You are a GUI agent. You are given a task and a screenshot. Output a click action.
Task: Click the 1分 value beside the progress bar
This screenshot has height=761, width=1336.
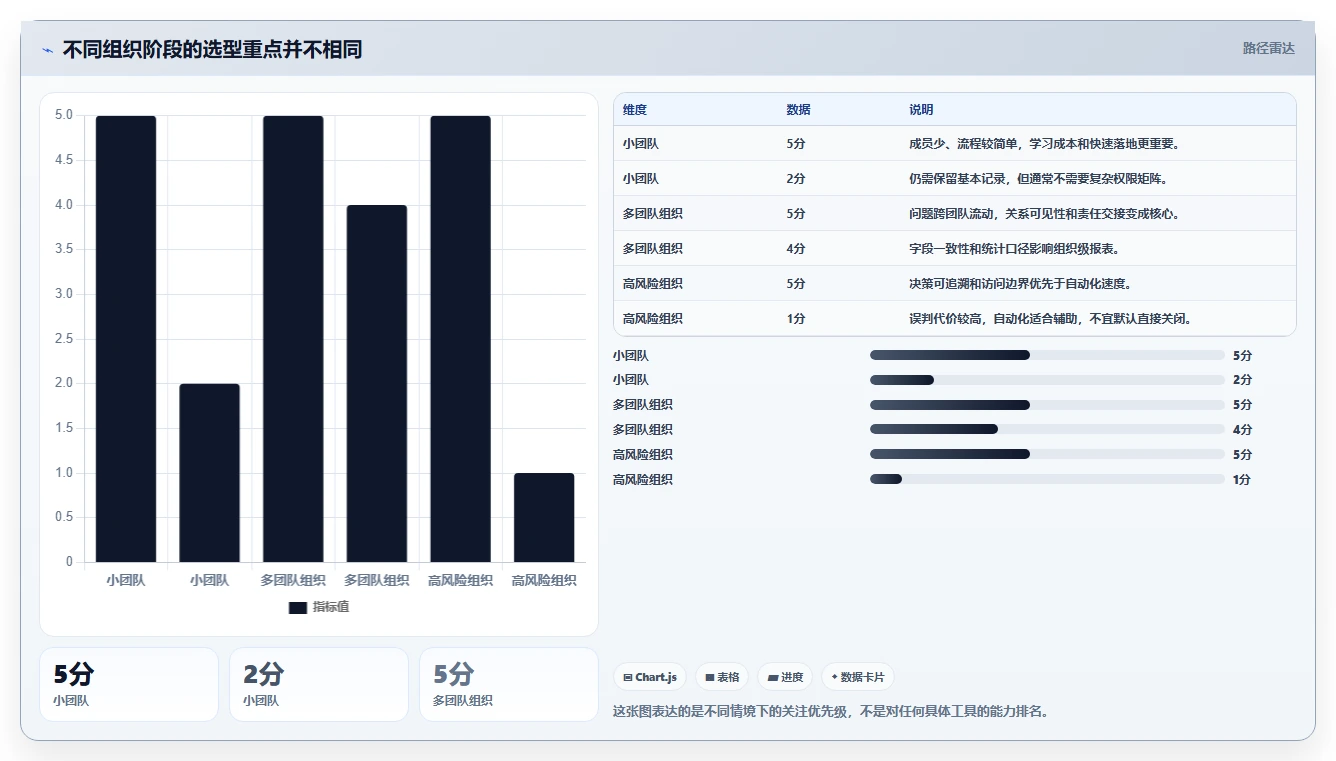coord(1242,480)
